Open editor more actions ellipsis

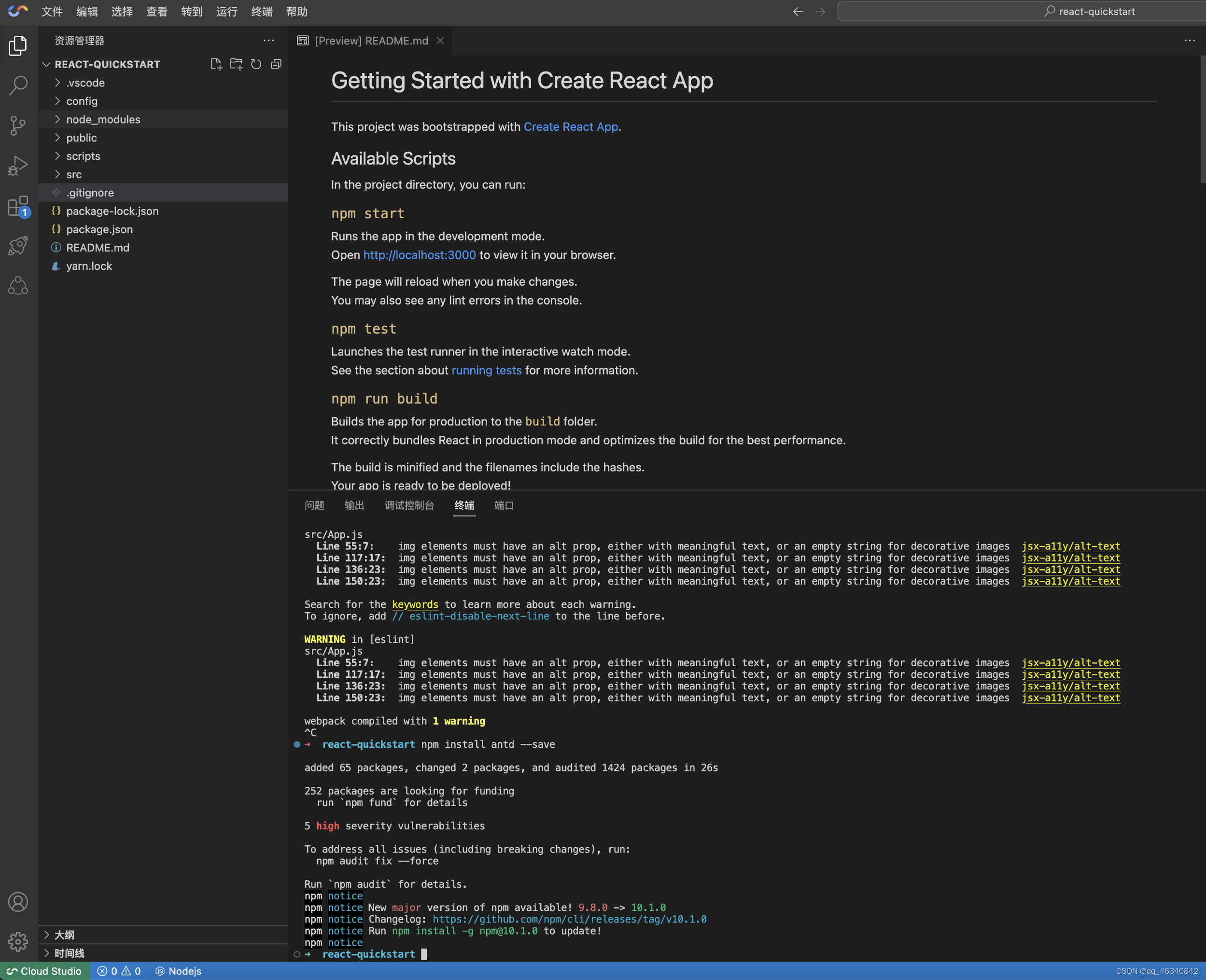click(1190, 41)
